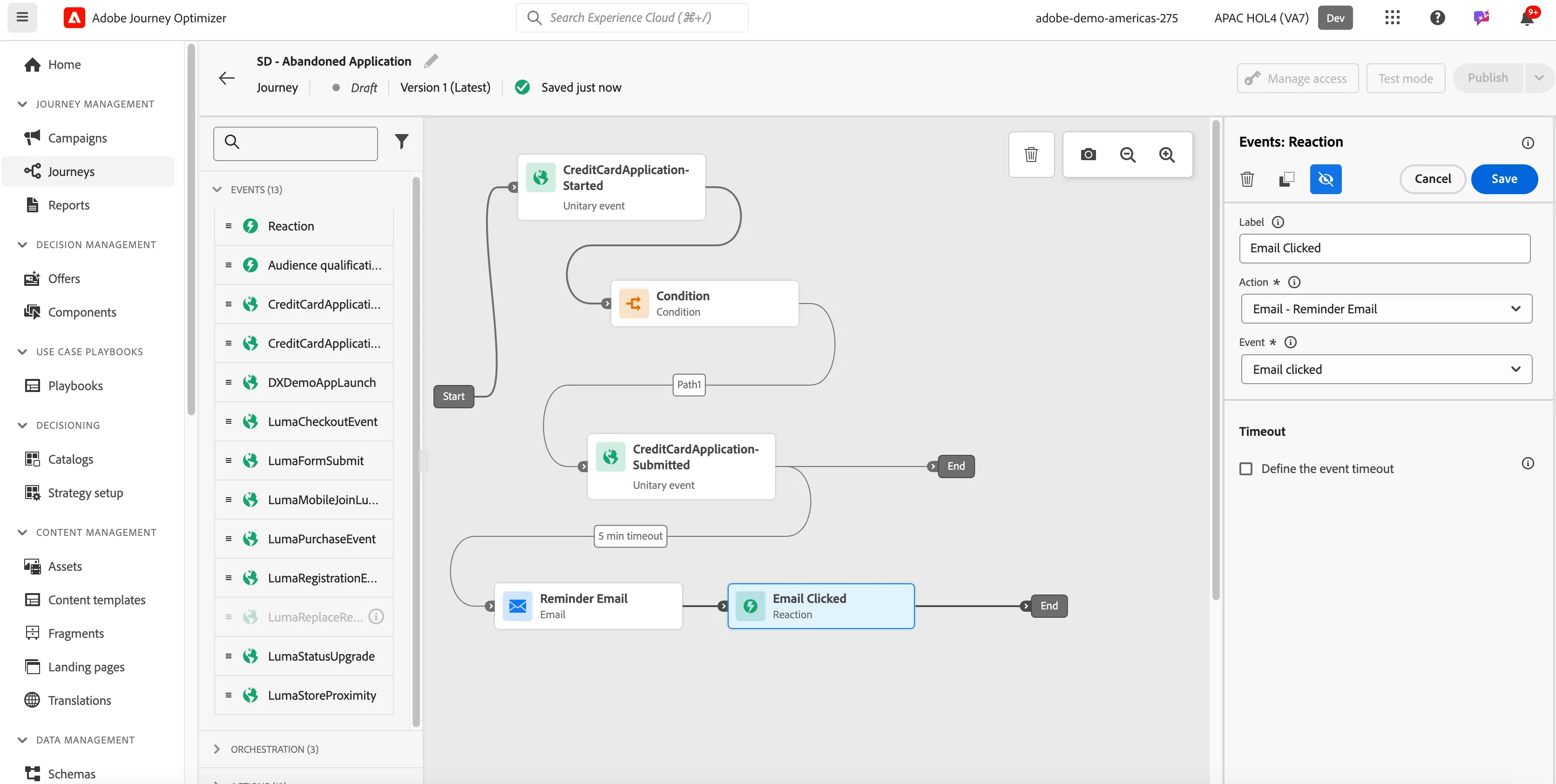This screenshot has width=1556, height=784.
Task: Open the Action dropdown Email - Reminder Email
Action: pyautogui.click(x=1386, y=309)
